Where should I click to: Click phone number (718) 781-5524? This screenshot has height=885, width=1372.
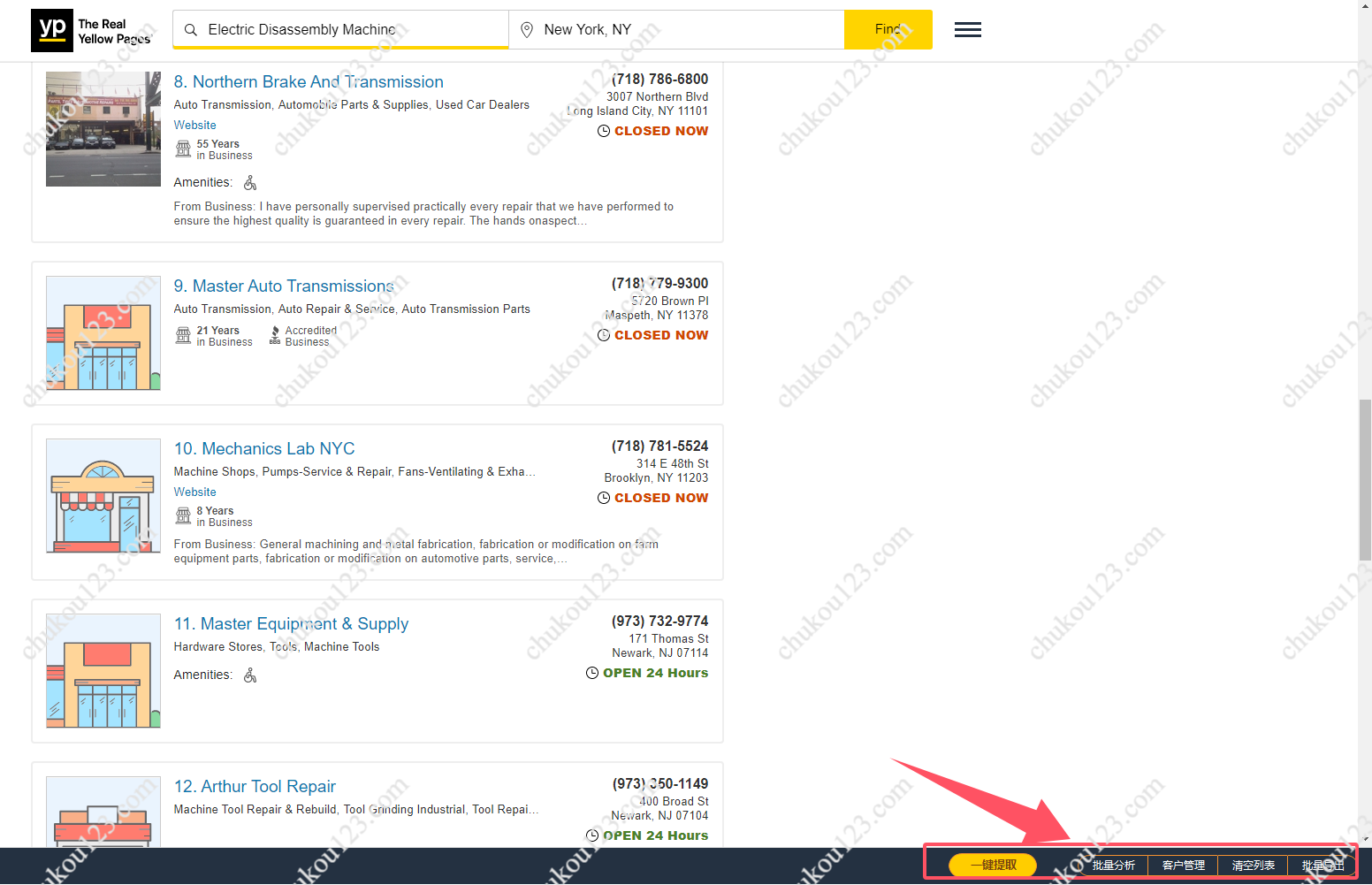coord(659,446)
